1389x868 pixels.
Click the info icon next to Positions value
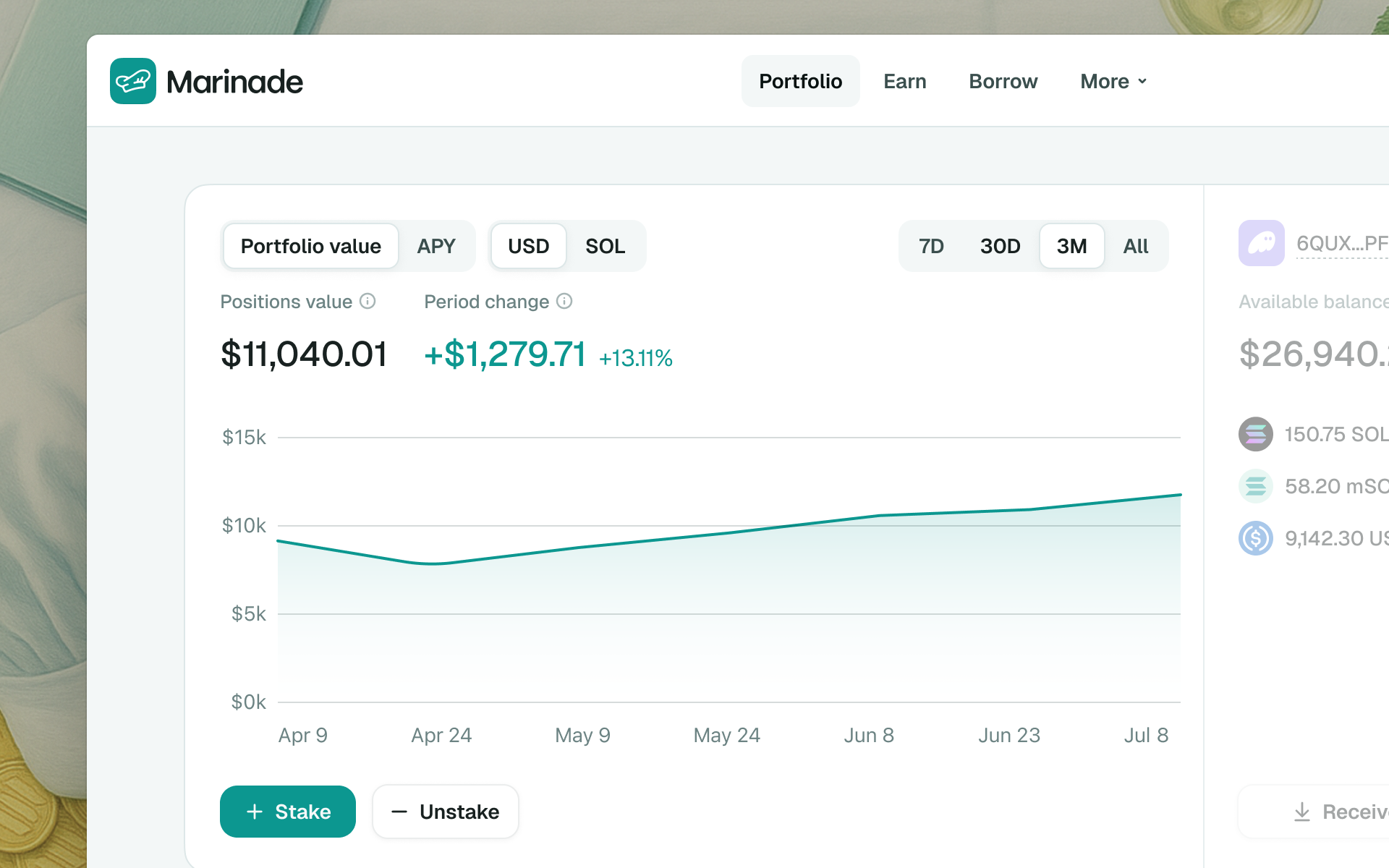point(368,301)
